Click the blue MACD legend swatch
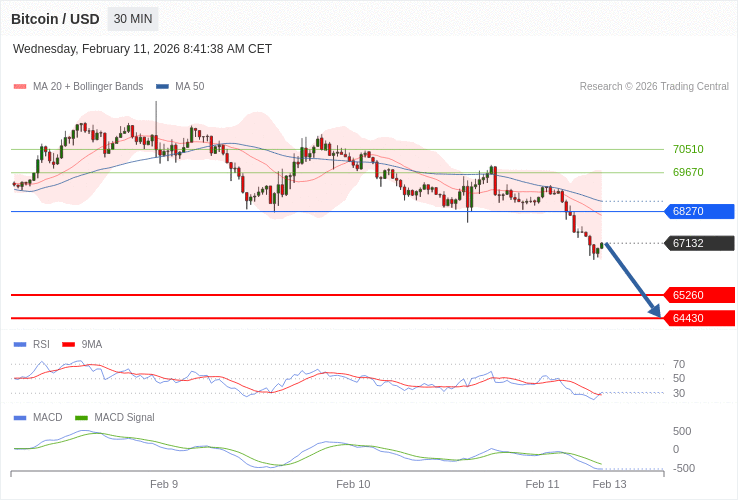Image resolution: width=738 pixels, height=500 pixels. 20,418
